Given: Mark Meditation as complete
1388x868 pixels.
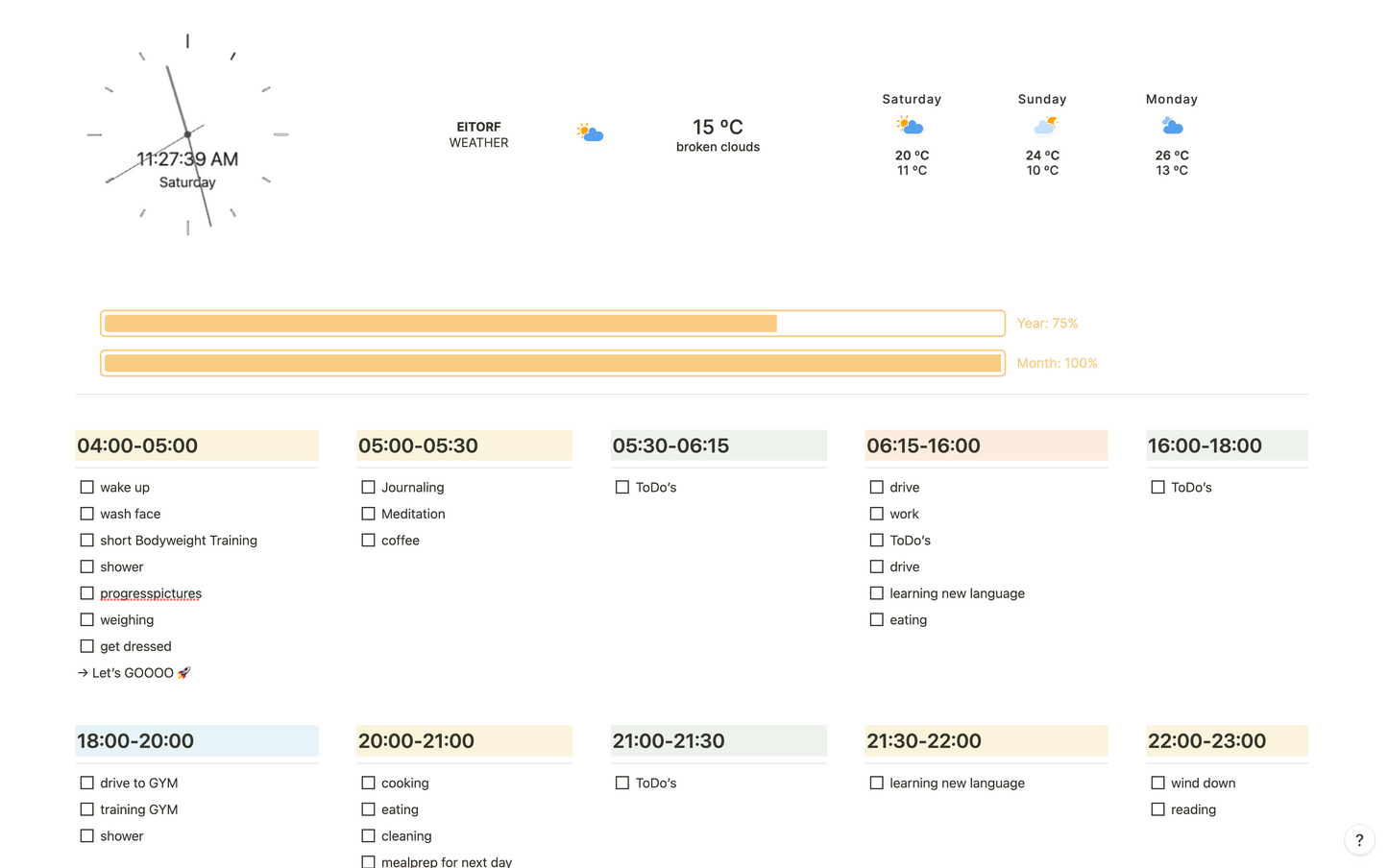Looking at the screenshot, I should 368,514.
